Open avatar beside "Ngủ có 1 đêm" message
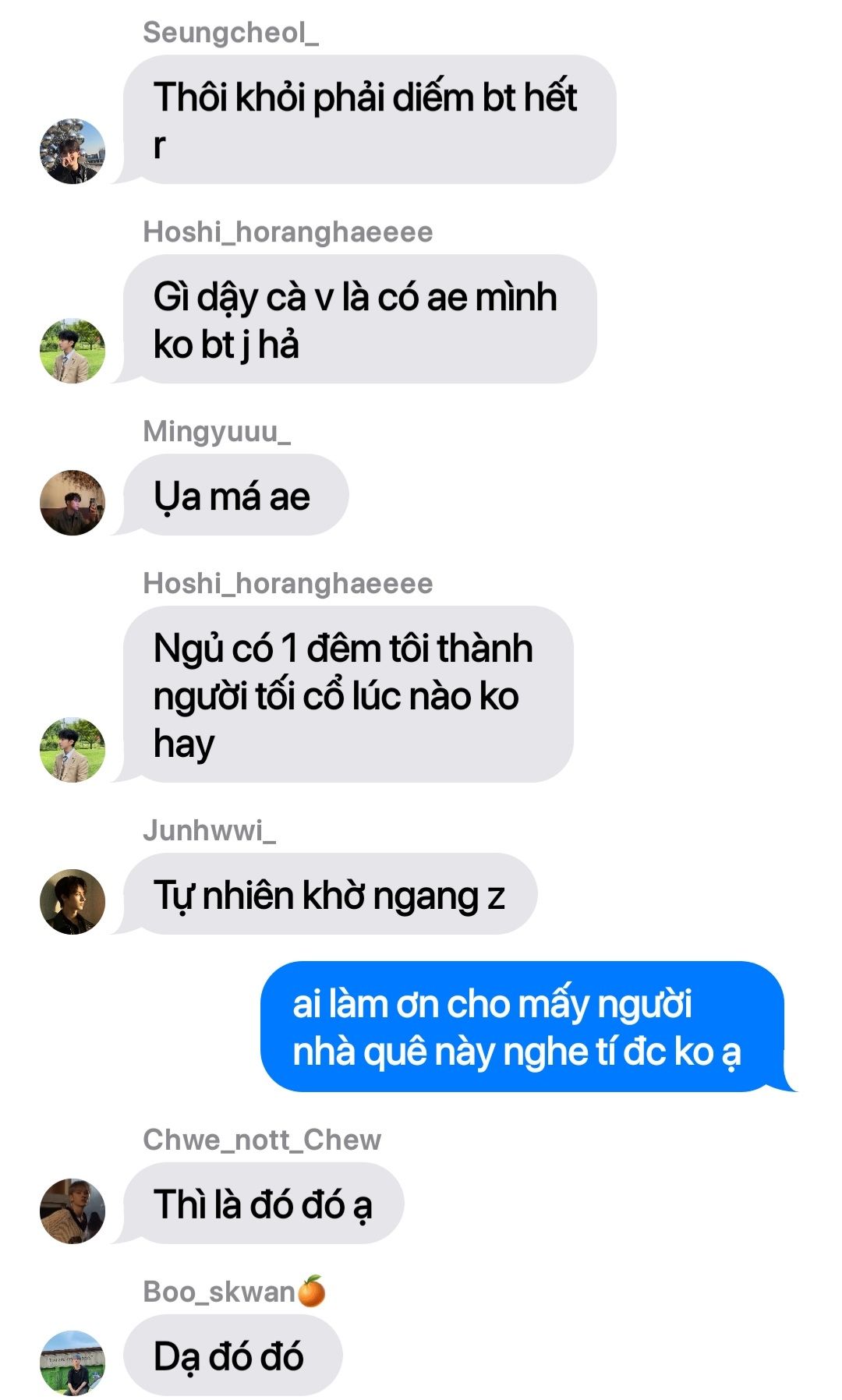This screenshot has height=1400, width=842. pyautogui.click(x=73, y=750)
